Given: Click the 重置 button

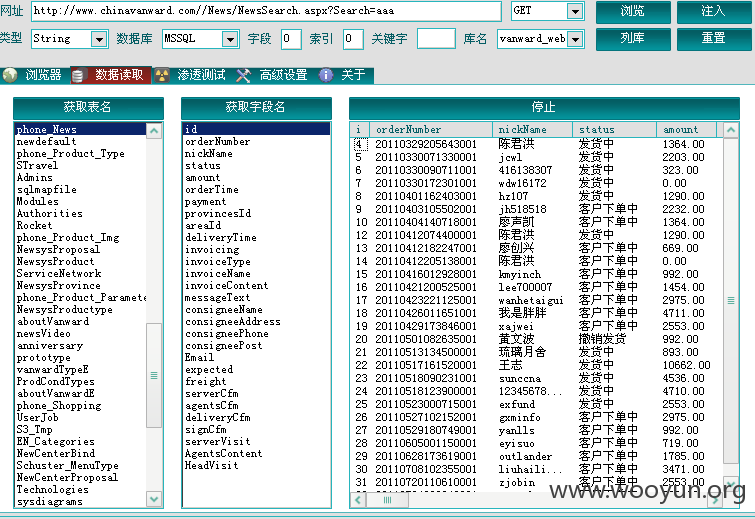Looking at the screenshot, I should pyautogui.click(x=714, y=39).
